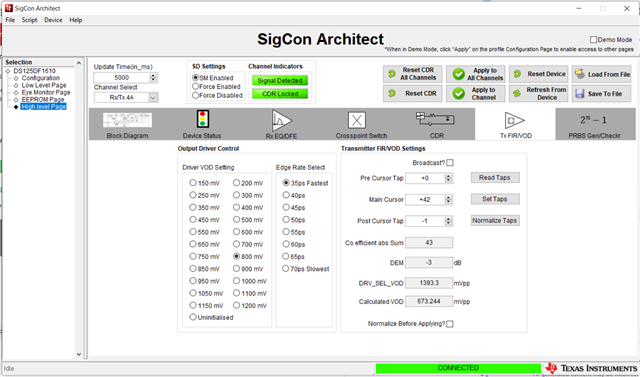
Task: Click the Update Time input field
Action: pyautogui.click(x=122, y=78)
